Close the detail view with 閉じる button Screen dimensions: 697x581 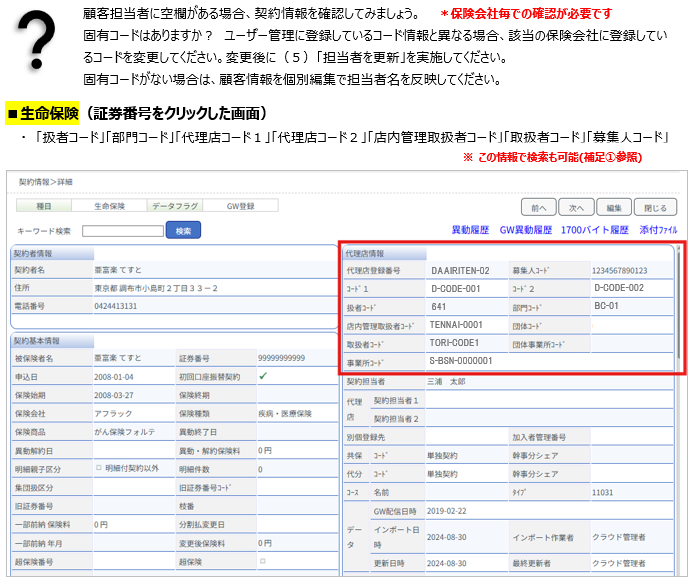(655, 208)
